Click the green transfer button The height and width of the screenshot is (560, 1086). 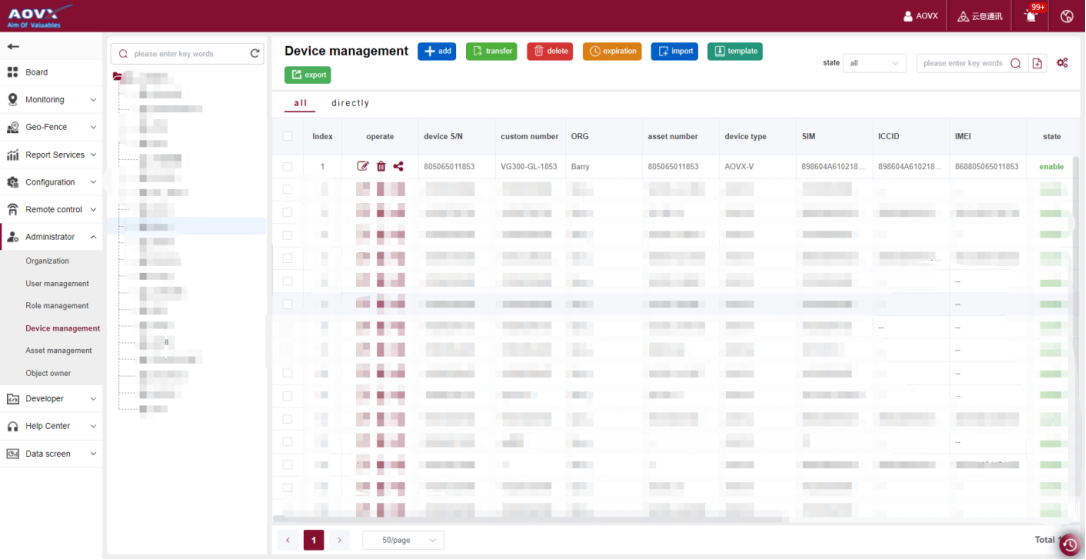[491, 51]
